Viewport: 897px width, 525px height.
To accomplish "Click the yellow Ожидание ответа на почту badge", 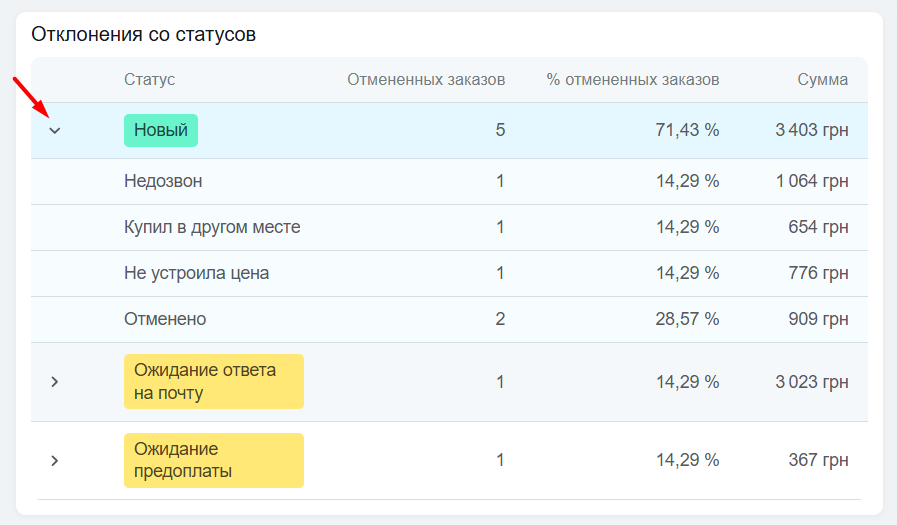I will point(213,382).
